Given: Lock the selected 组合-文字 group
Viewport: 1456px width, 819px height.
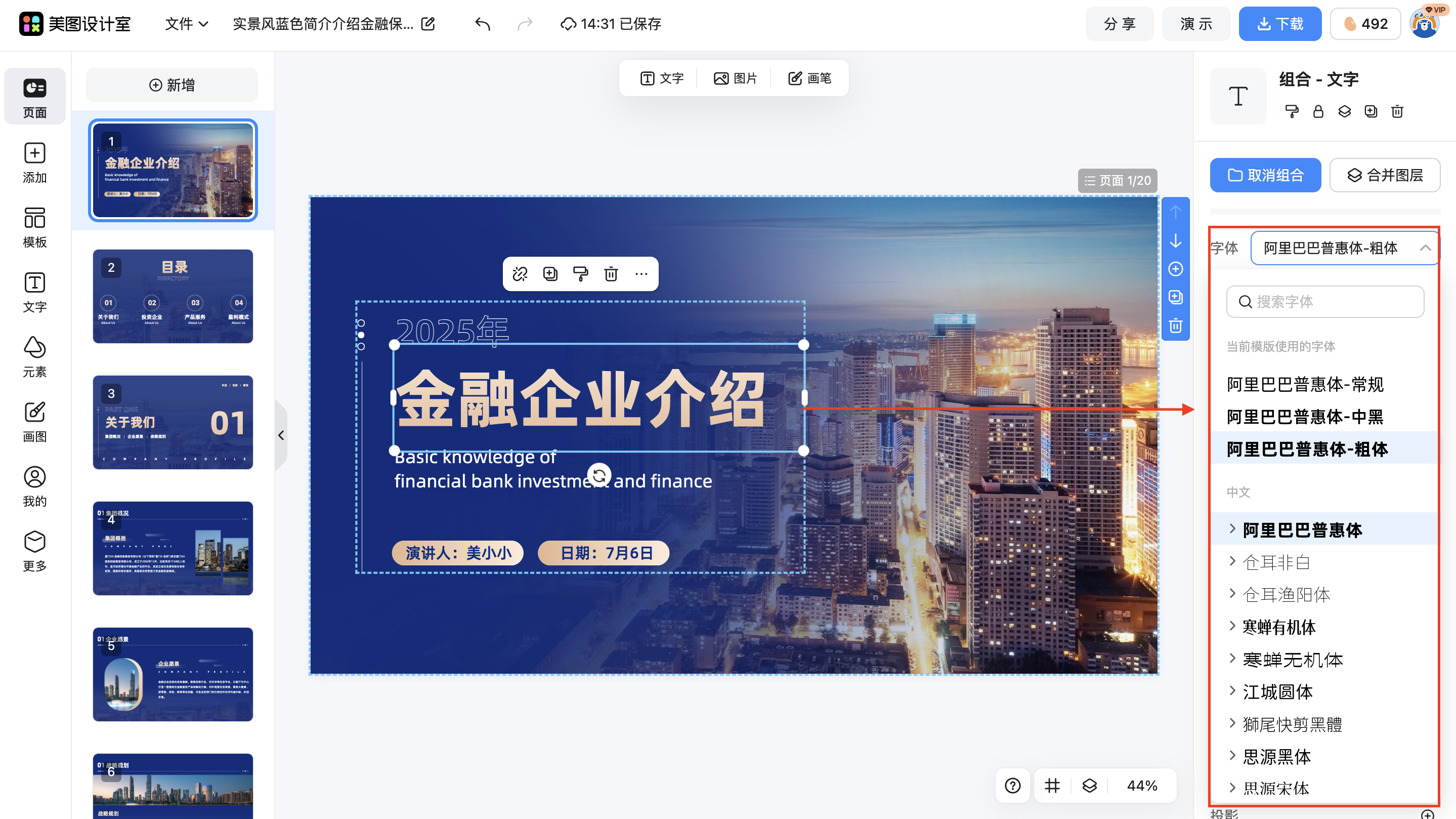Looking at the screenshot, I should click(1318, 111).
